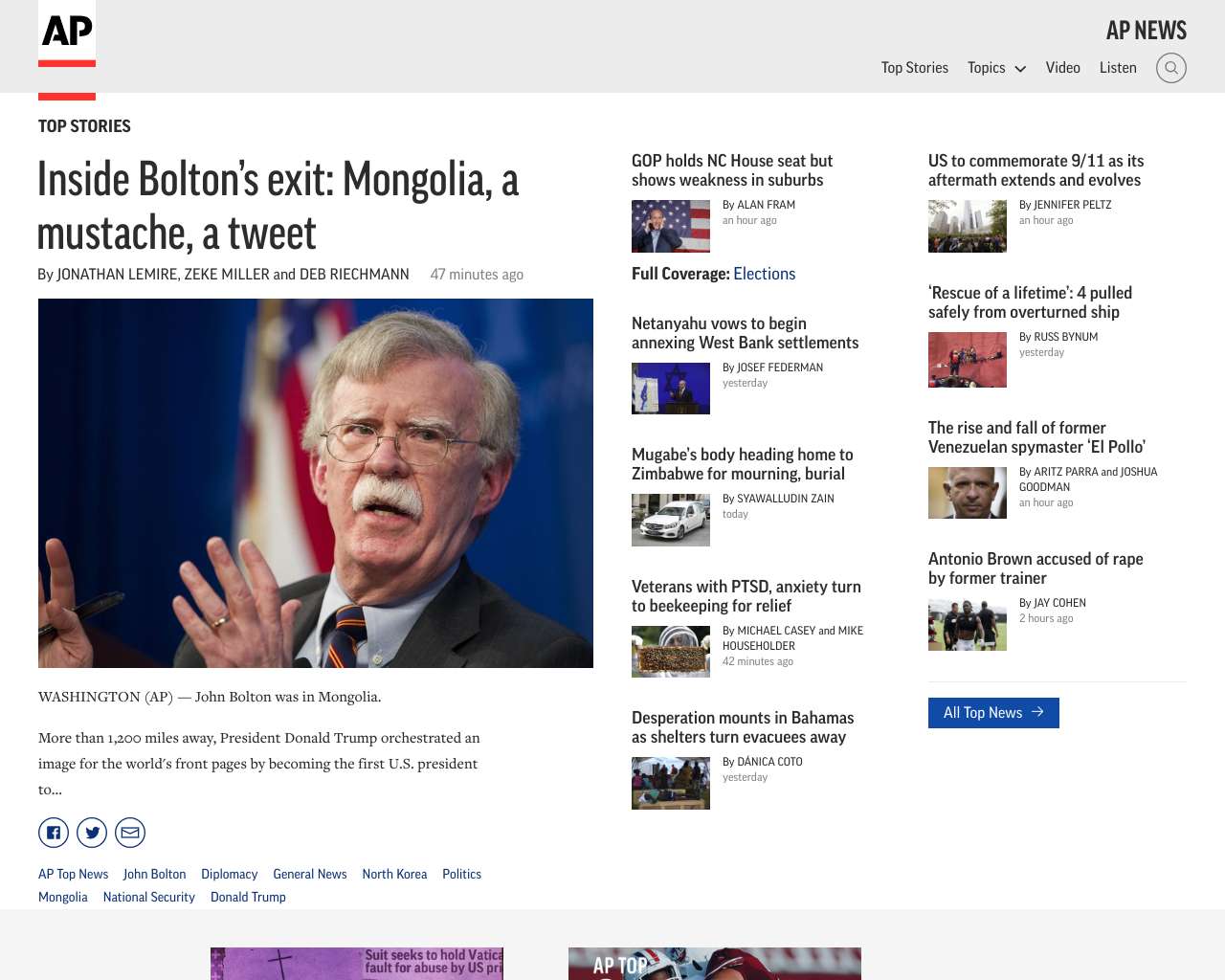Click the 'By JAY COHEN' byline

click(x=1053, y=603)
